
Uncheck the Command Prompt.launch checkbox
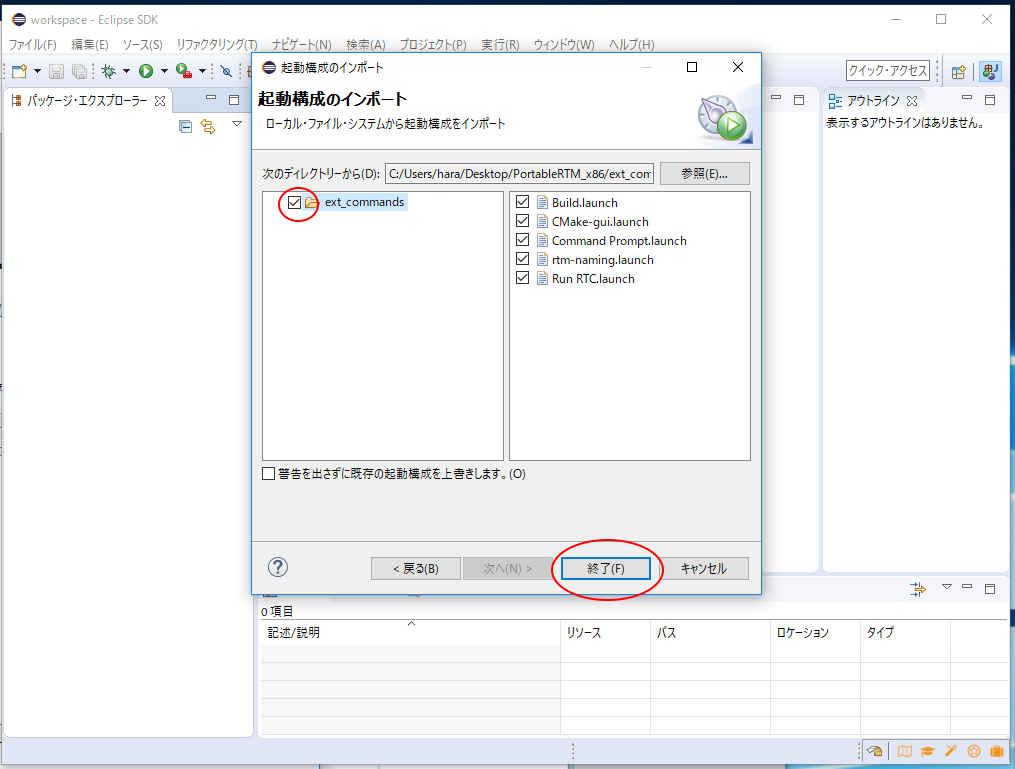coord(522,240)
